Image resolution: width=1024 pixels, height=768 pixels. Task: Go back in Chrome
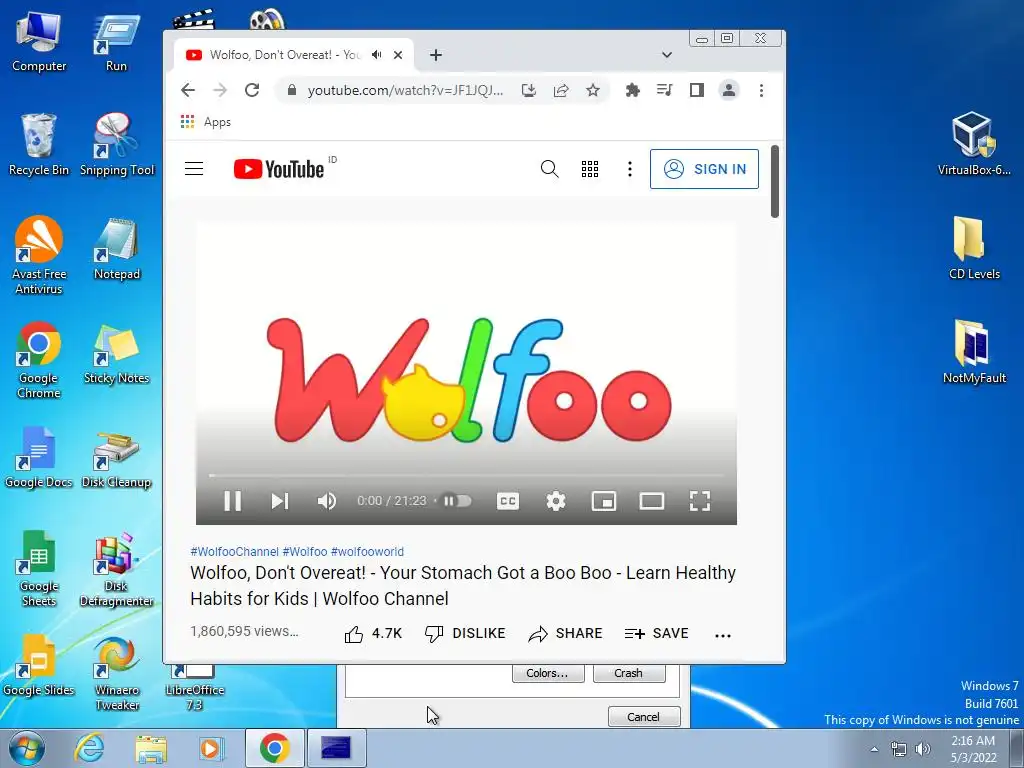coord(187,90)
